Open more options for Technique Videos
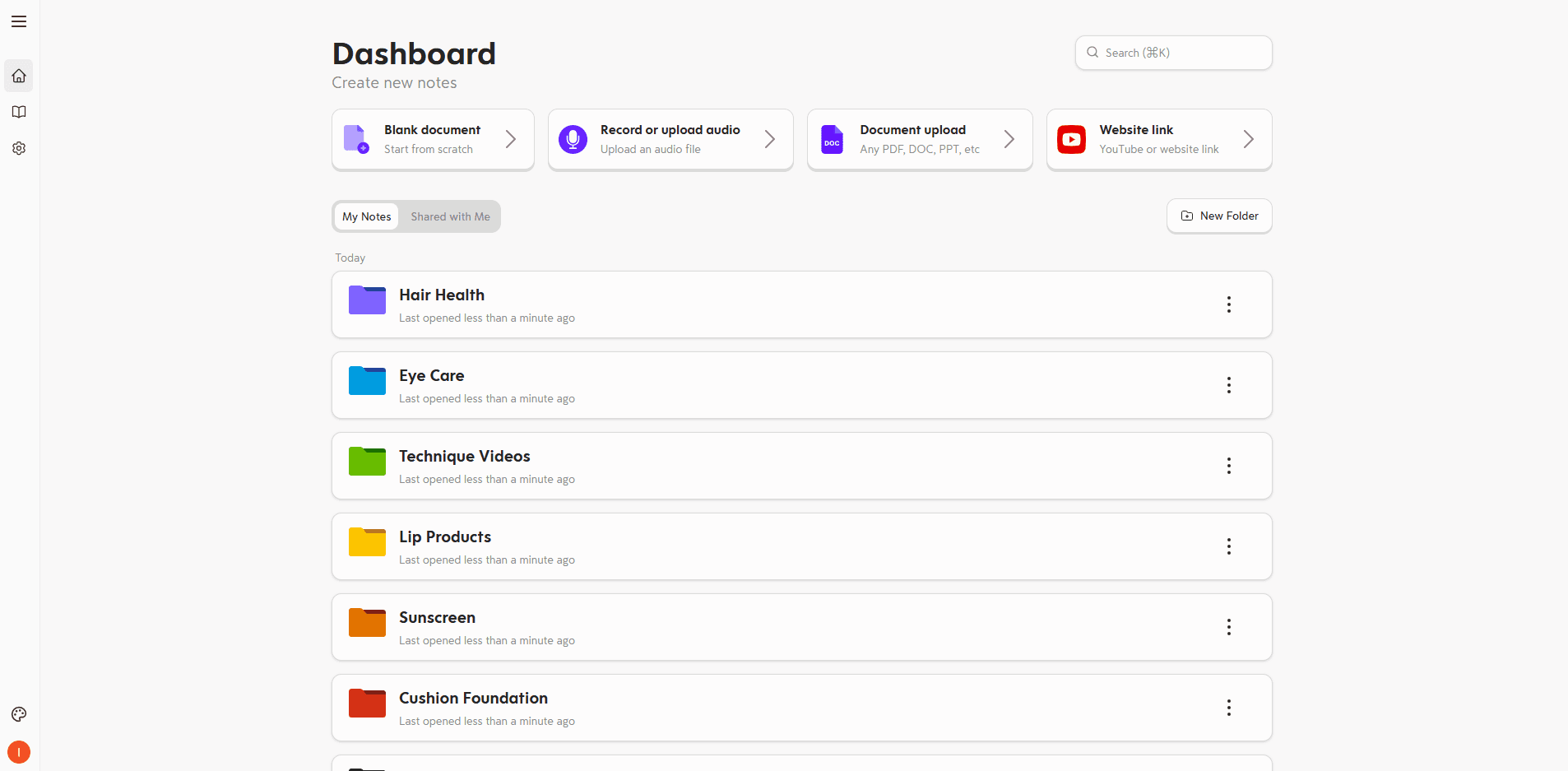The image size is (1568, 771). pos(1229,466)
